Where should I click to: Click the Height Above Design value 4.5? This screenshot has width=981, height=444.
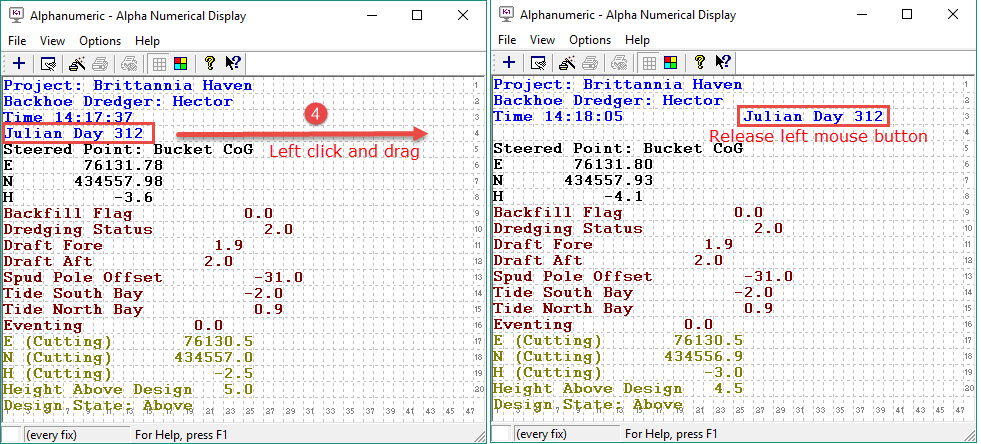pyautogui.click(x=728, y=388)
